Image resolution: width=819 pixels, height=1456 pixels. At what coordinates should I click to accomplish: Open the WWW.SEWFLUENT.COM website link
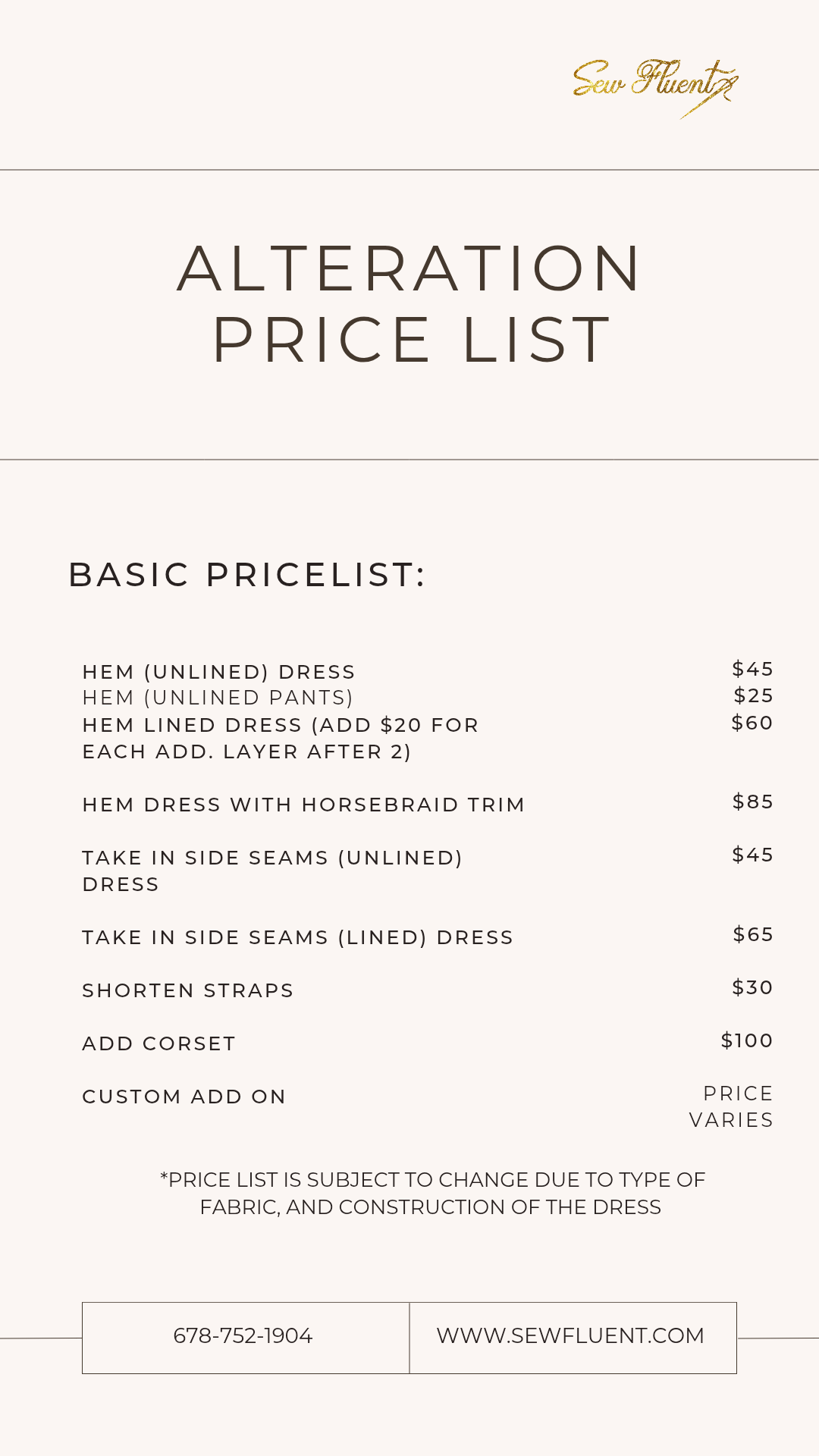(x=570, y=1336)
